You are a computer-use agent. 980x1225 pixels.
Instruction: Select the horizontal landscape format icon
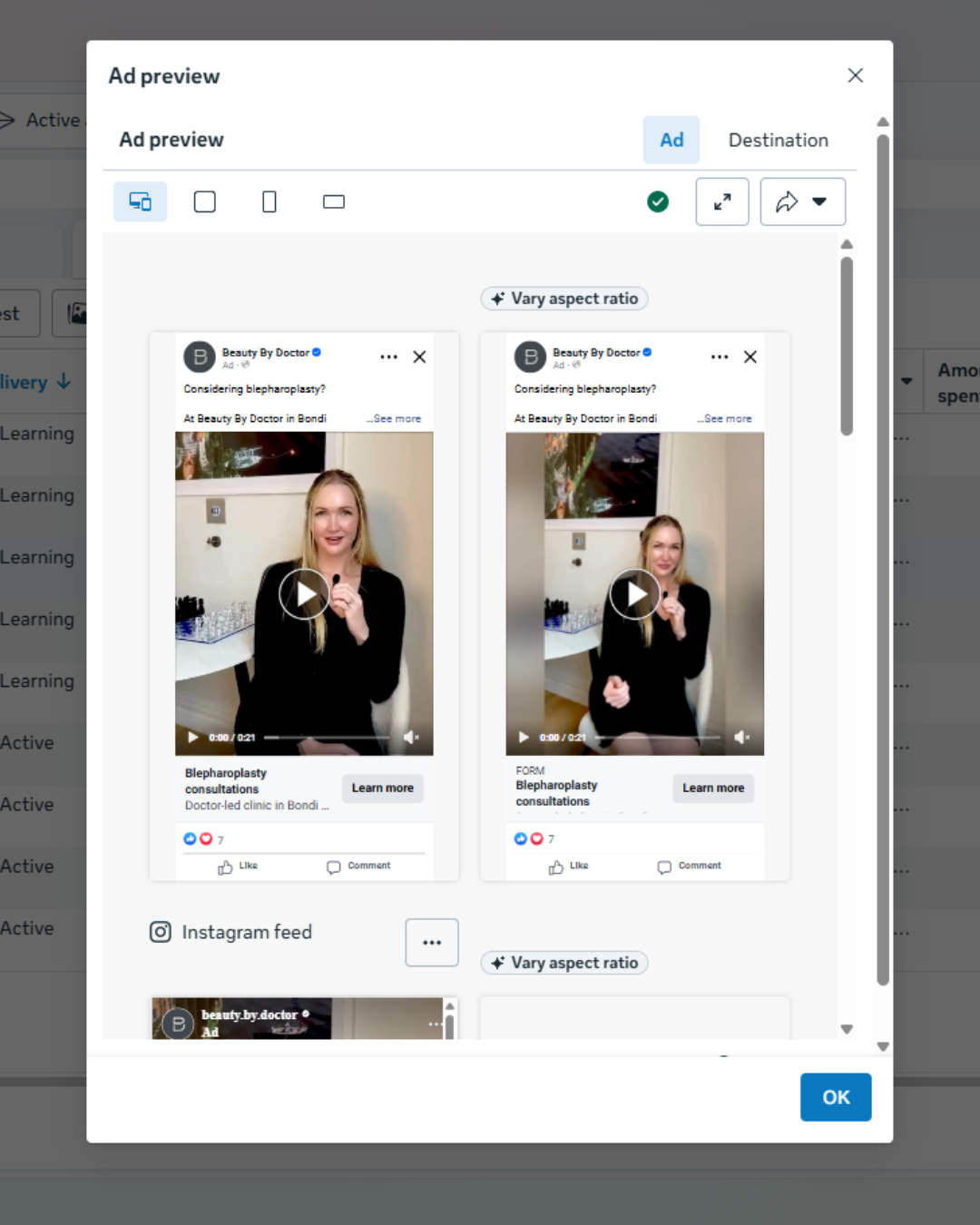click(x=334, y=201)
